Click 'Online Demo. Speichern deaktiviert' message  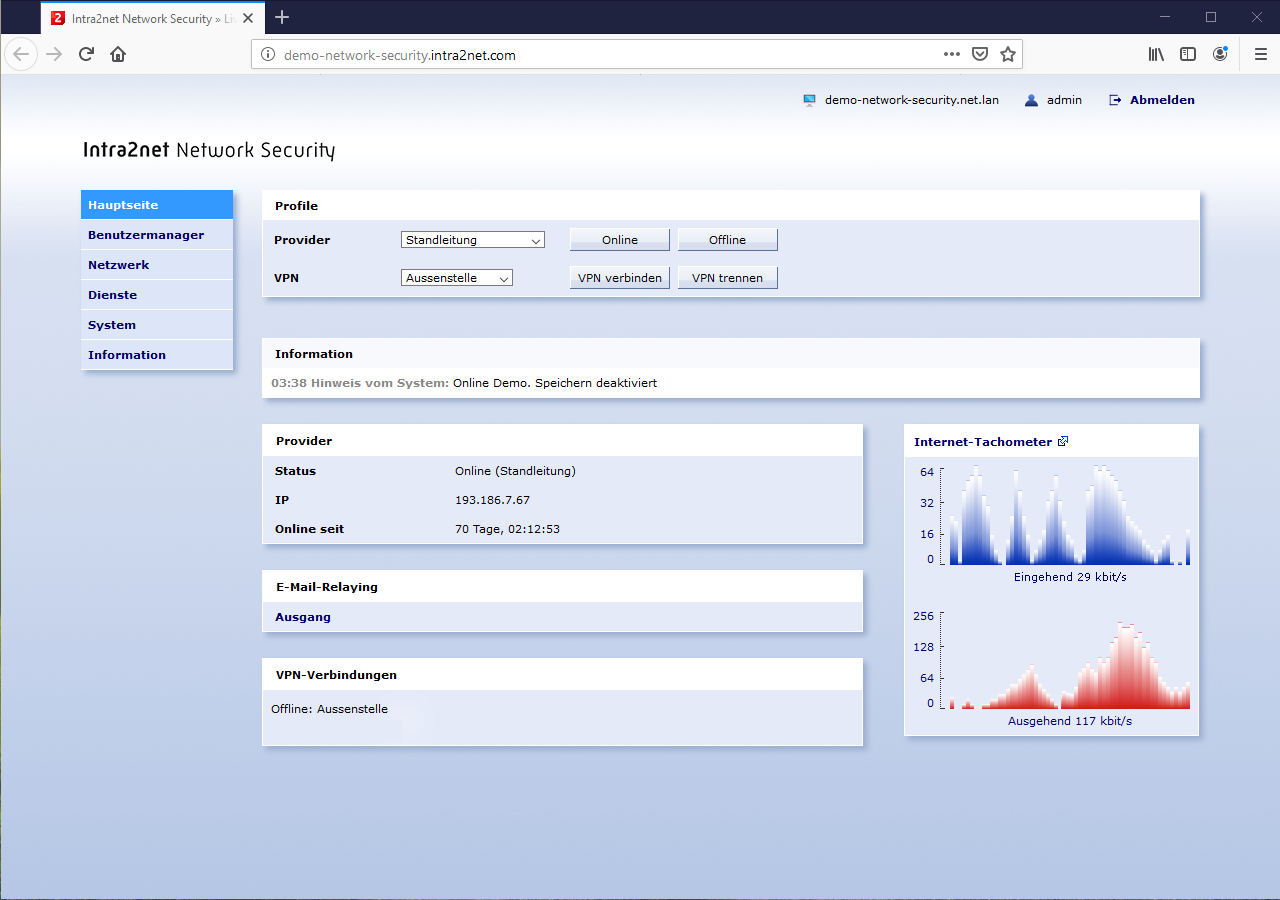[555, 383]
